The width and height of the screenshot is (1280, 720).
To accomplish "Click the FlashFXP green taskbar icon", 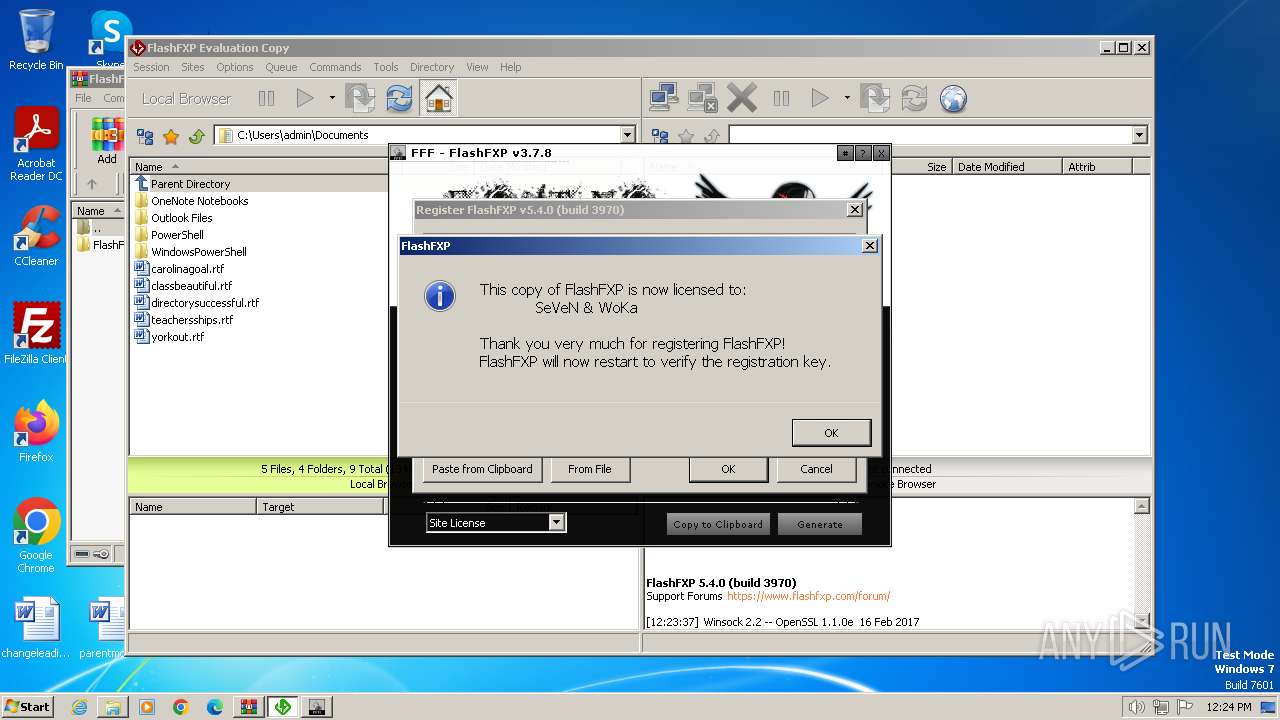I will click(x=283, y=707).
